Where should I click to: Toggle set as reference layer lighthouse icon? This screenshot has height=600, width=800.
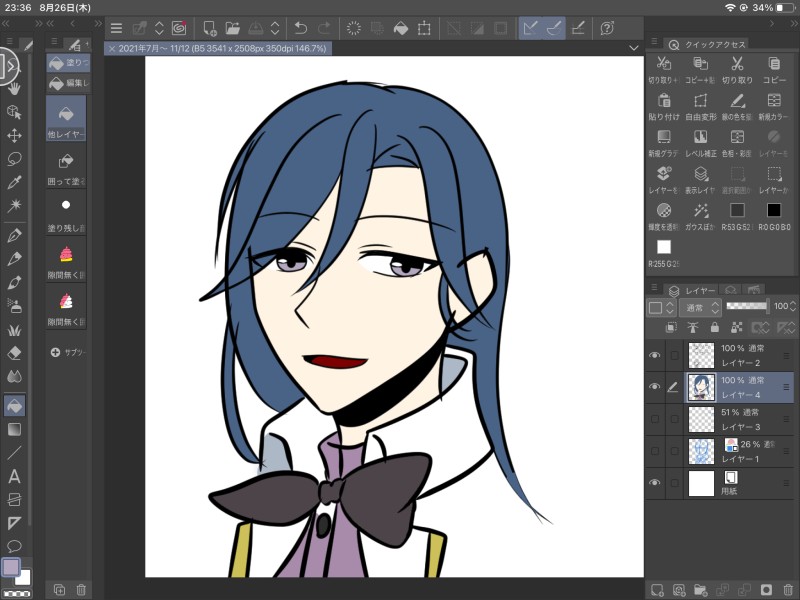[693, 327]
